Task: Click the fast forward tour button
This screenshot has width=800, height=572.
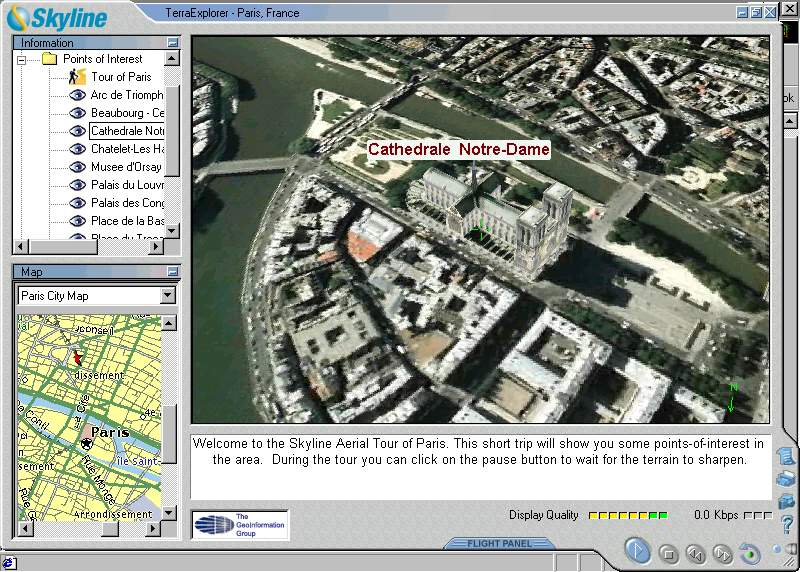Action: [722, 552]
